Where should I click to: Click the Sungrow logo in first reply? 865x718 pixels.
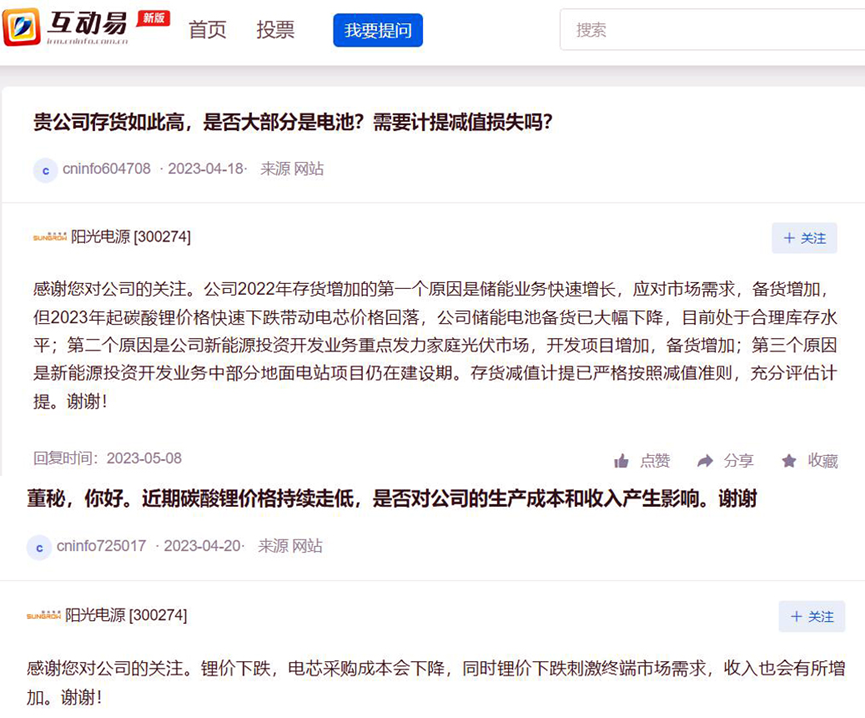click(x=49, y=237)
